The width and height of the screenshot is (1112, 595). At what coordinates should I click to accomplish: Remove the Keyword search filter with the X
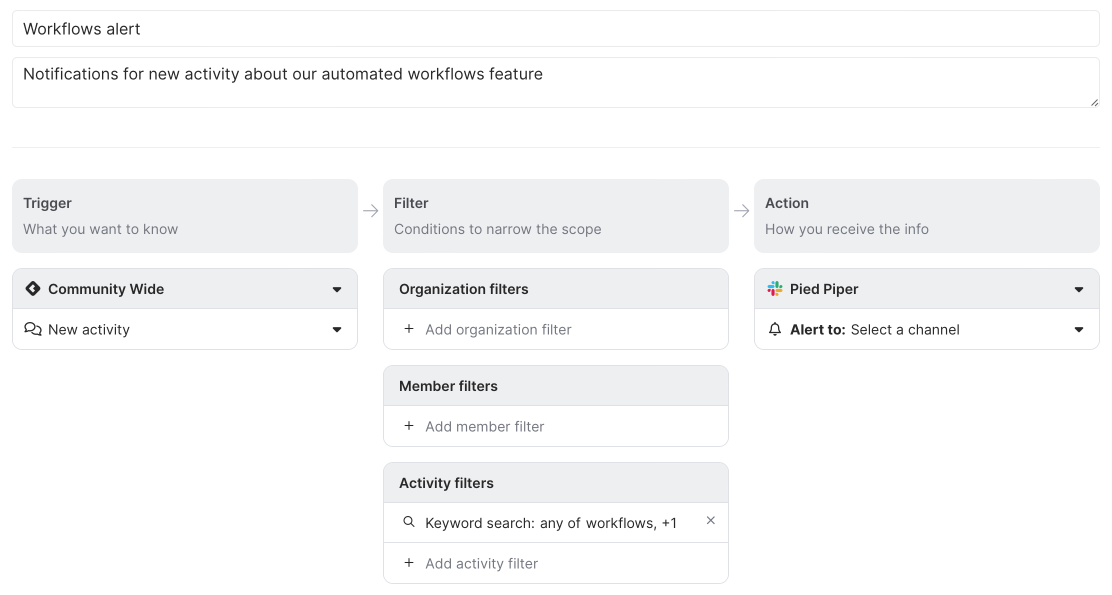tap(711, 521)
